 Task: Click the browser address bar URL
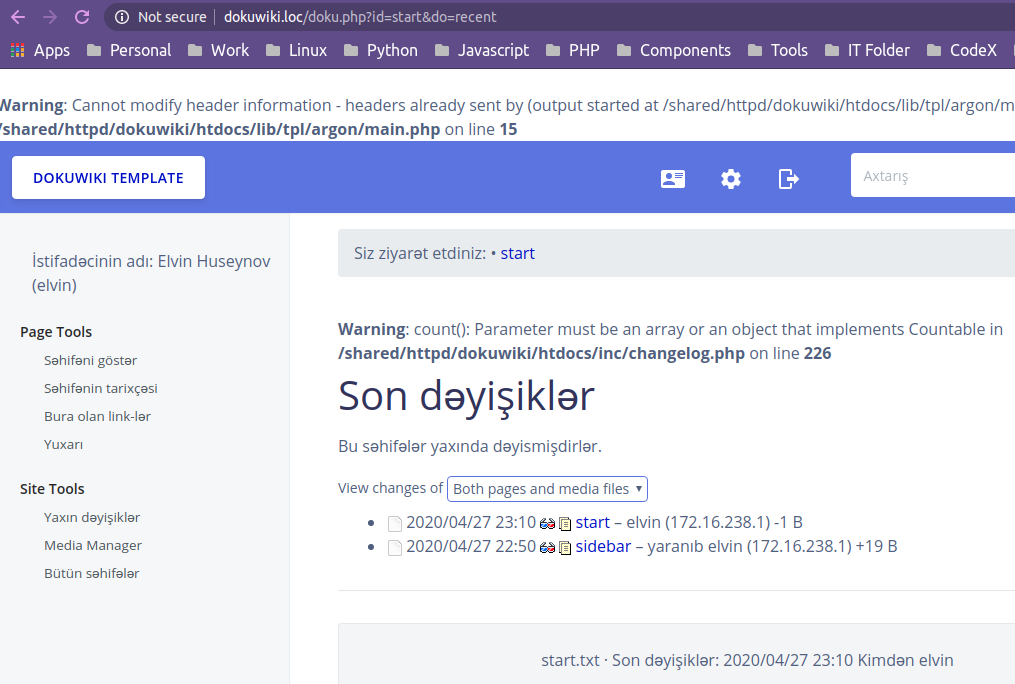360,17
